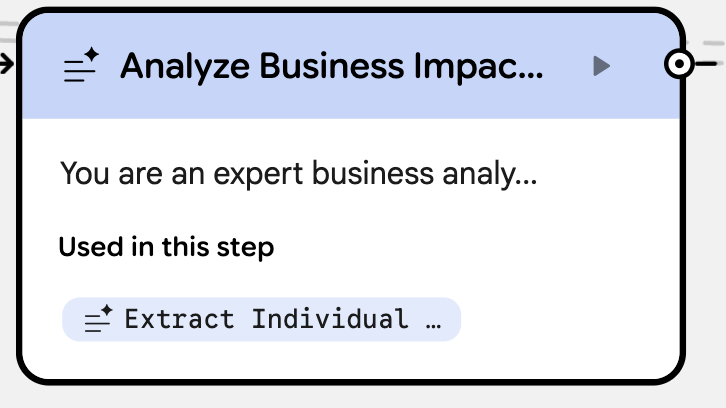Click the icon inside Extract Individual chip

97,320
